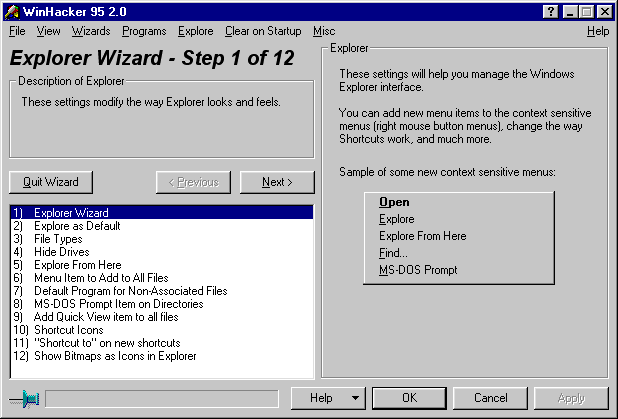
Task: Click 'MS-DOS Prompt' in sample context menu
Action: point(418,270)
